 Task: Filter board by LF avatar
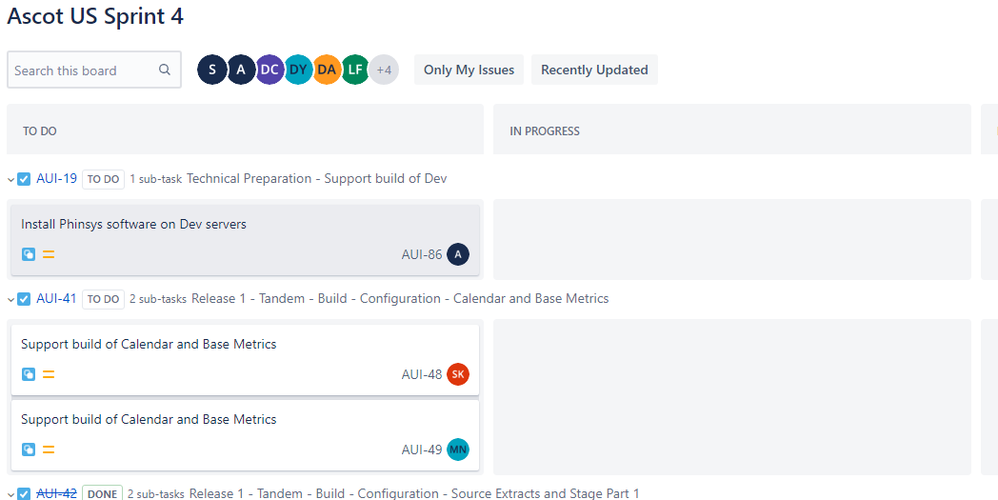(x=355, y=70)
